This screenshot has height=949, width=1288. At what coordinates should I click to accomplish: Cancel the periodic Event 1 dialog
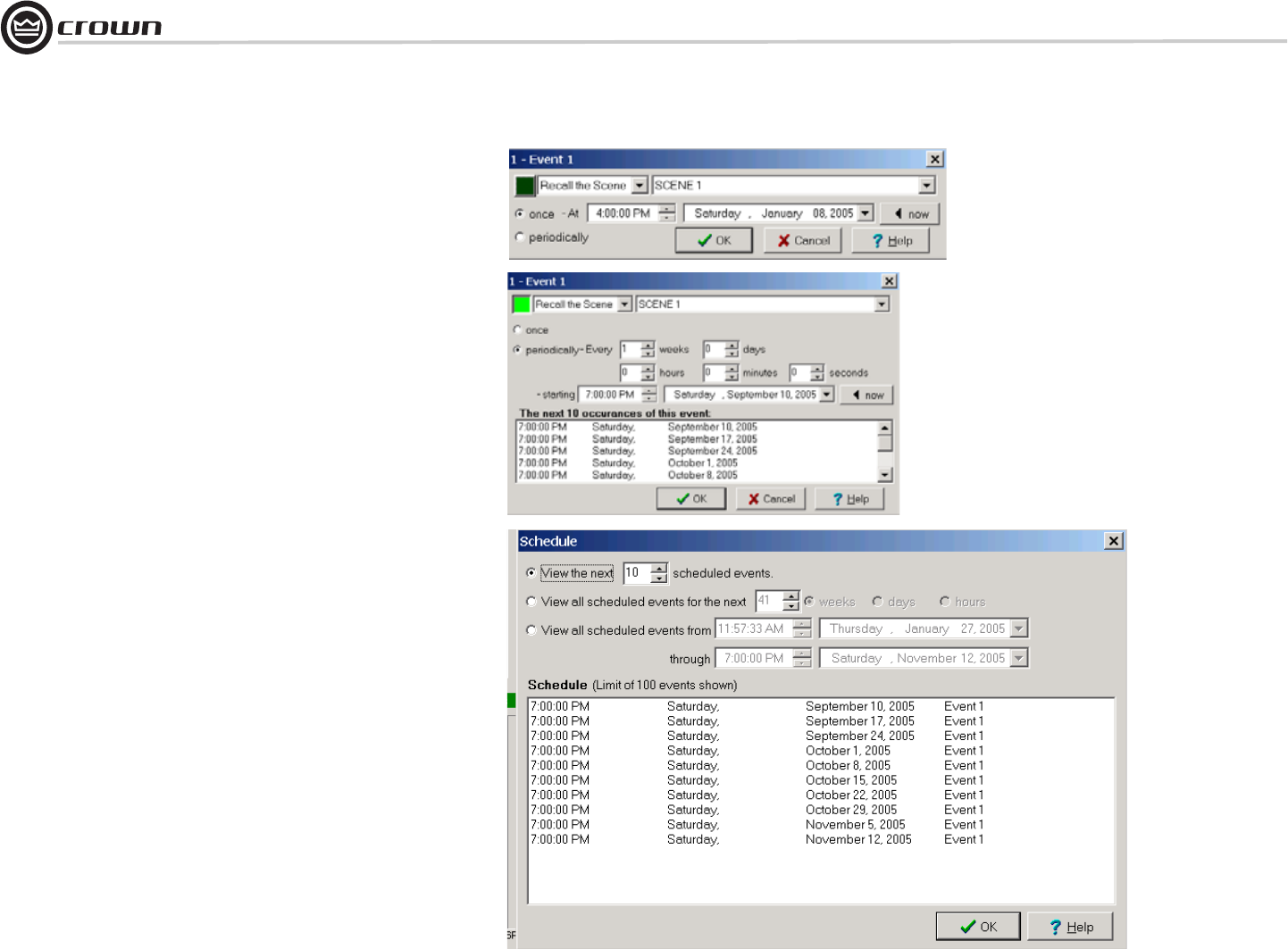click(x=771, y=499)
